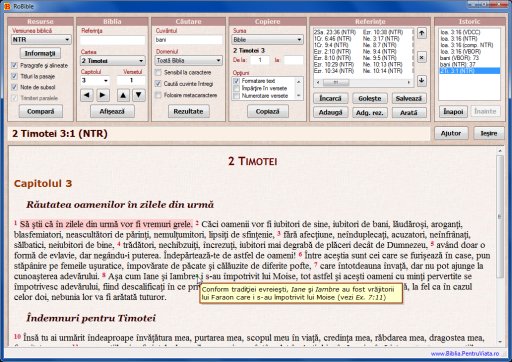Screen dimensions: 512x362
Task: Enable Numerotare versete option
Action: 236,96
